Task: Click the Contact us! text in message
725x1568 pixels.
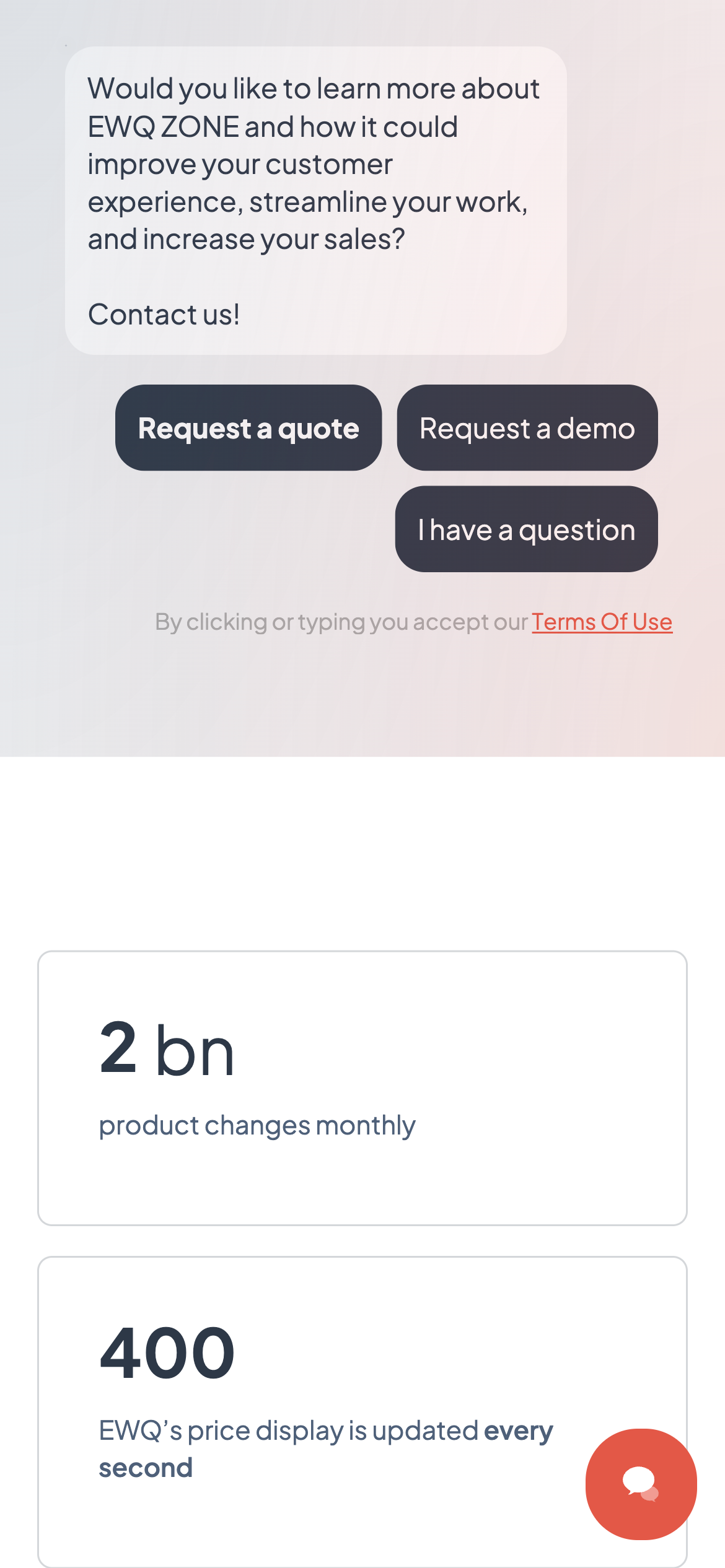Action: point(164,315)
